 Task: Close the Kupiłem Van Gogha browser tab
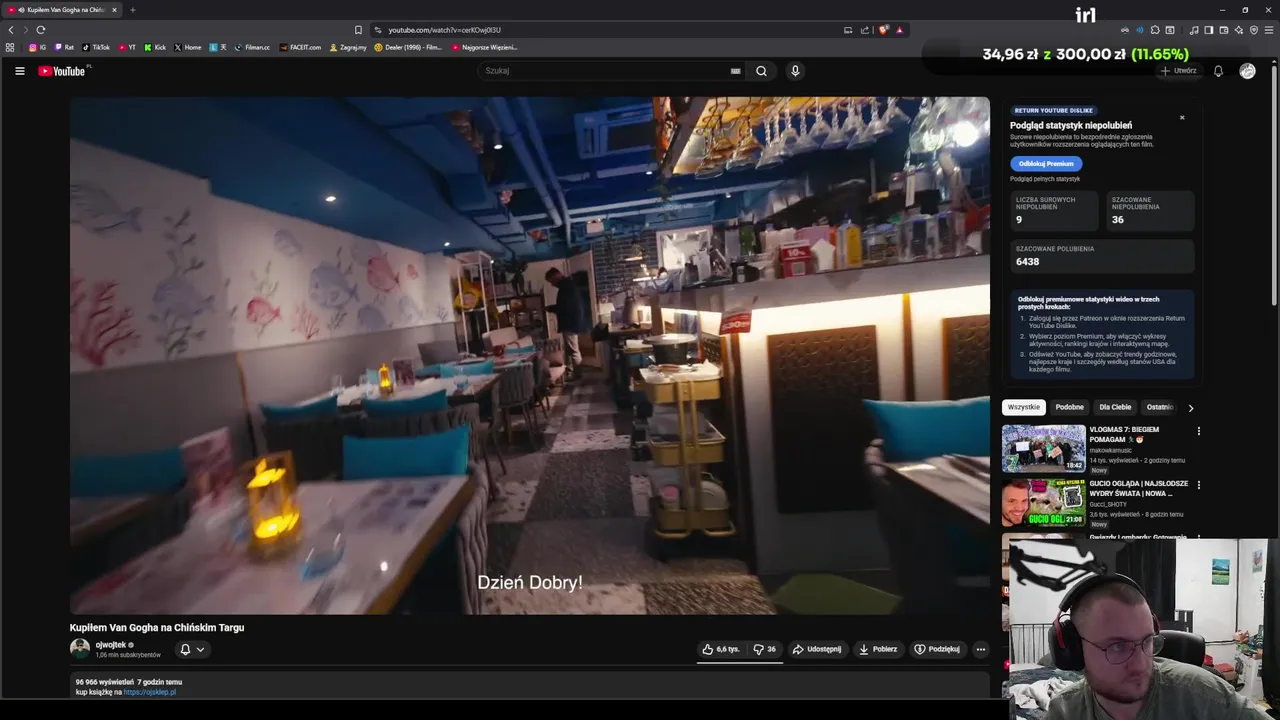tap(114, 10)
